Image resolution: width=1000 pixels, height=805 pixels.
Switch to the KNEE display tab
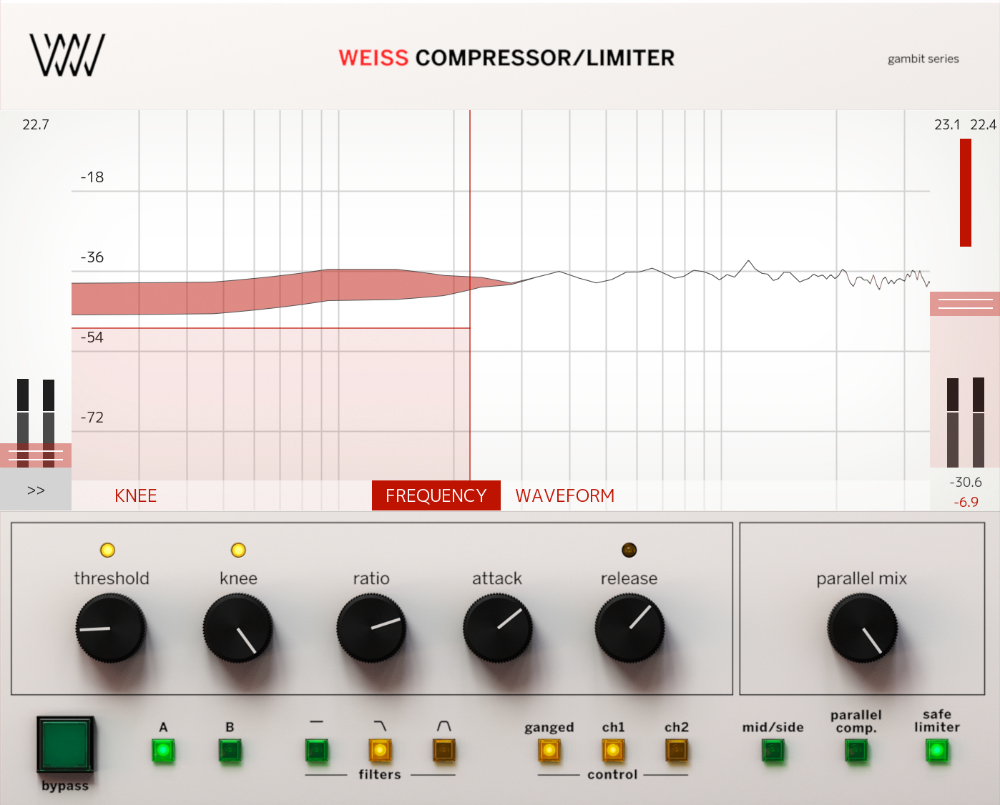(136, 495)
